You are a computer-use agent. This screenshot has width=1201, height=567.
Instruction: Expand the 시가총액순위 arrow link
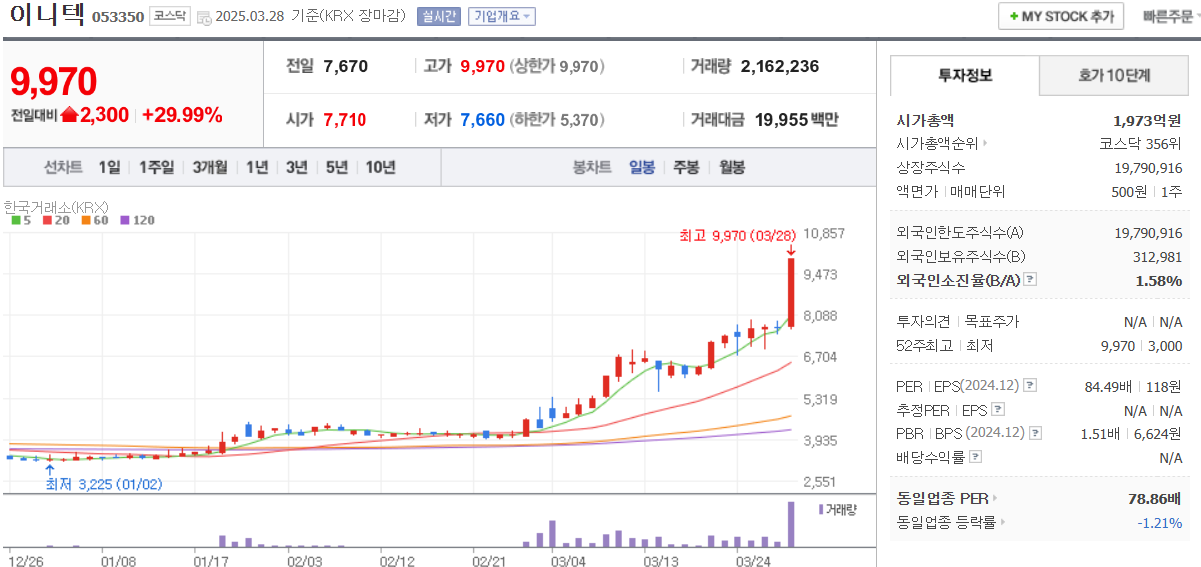[942, 144]
